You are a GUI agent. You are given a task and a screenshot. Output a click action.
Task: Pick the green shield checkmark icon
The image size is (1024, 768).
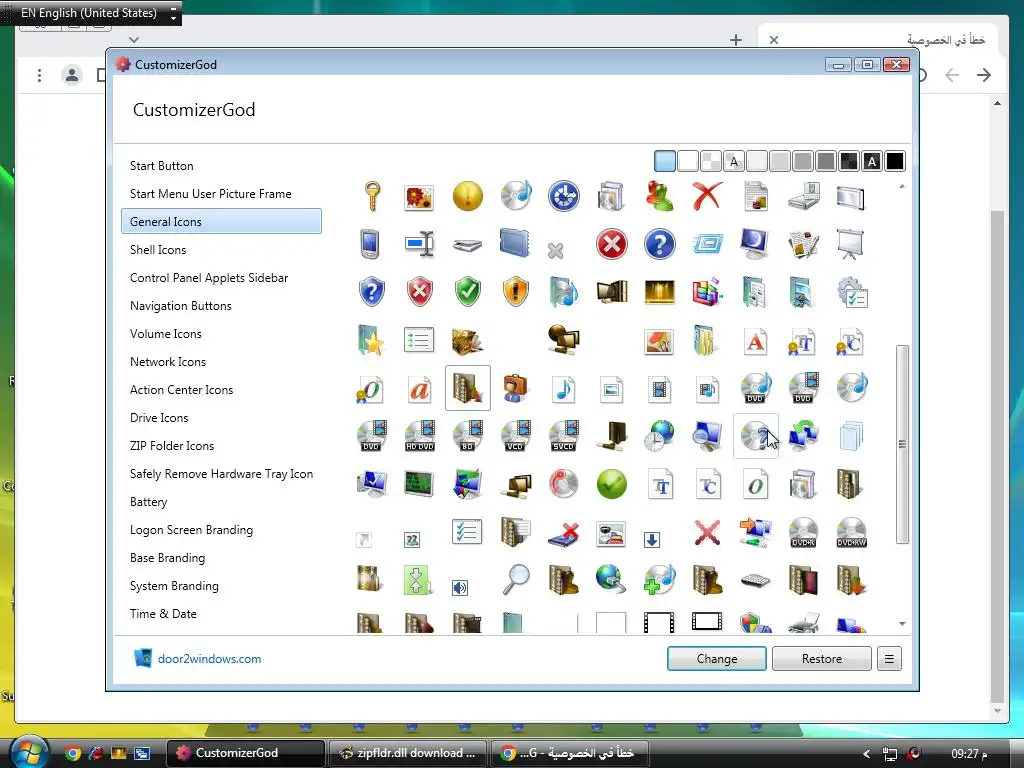click(468, 292)
